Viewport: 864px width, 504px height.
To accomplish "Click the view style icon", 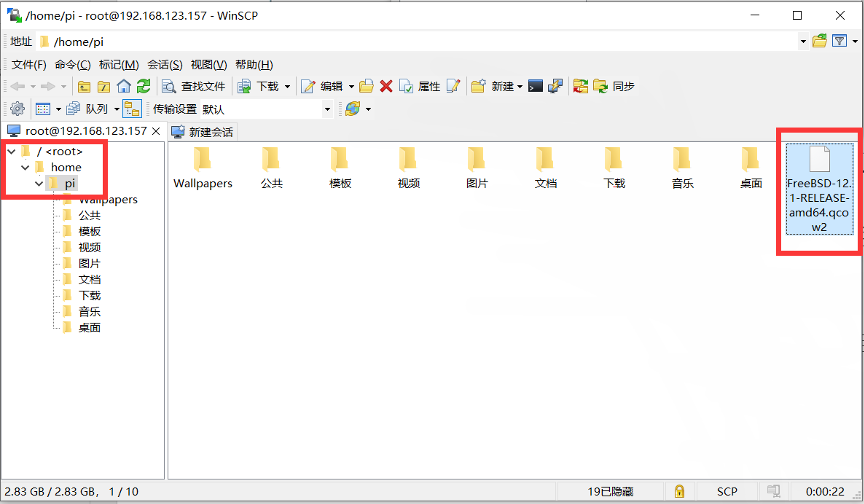I will [x=42, y=109].
